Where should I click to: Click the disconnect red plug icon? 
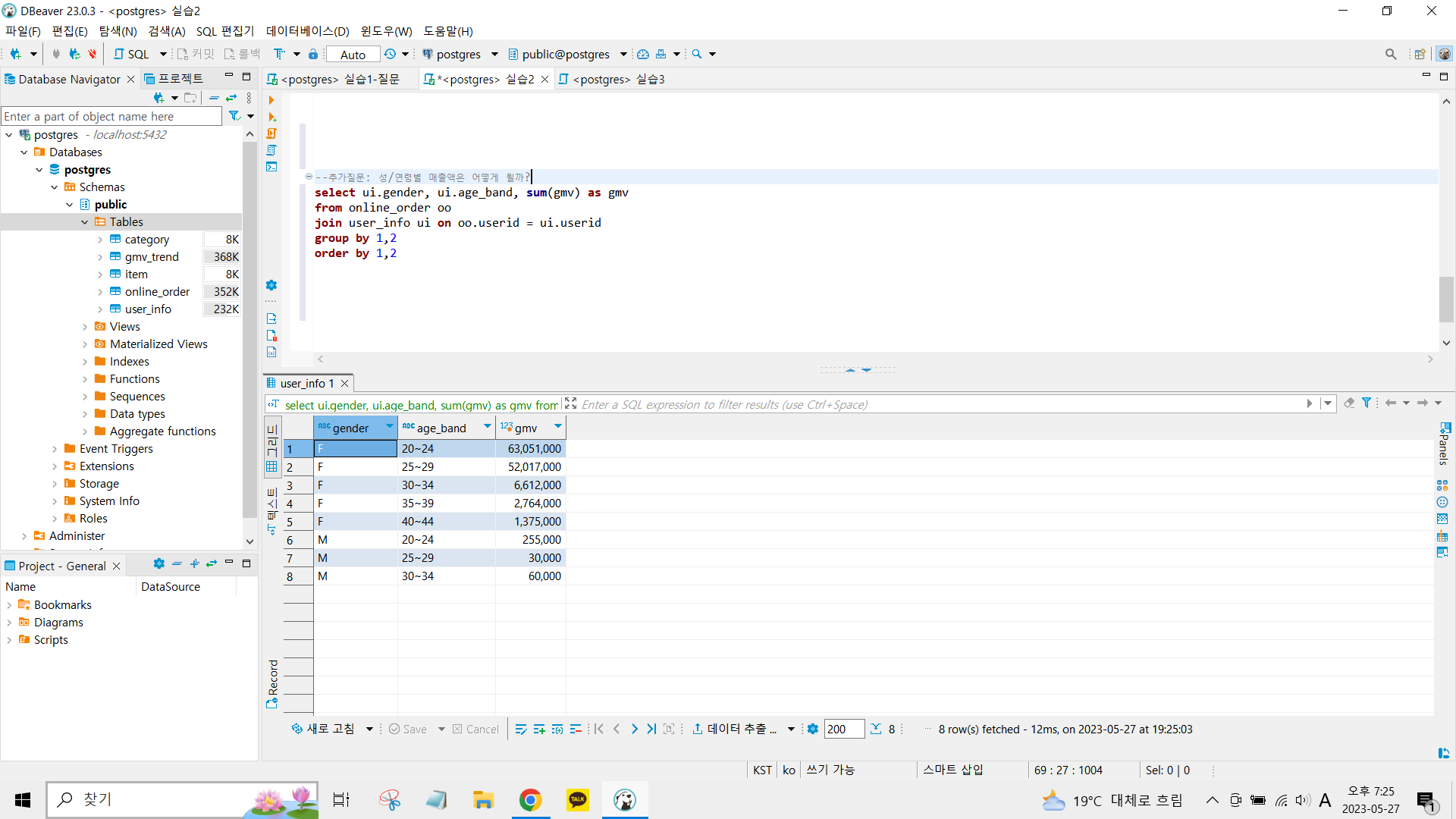tap(92, 54)
